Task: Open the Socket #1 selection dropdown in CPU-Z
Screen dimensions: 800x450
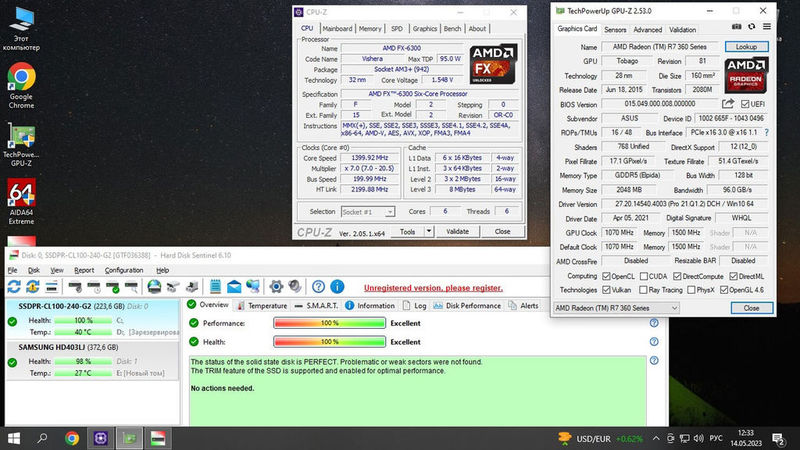Action: [368, 212]
